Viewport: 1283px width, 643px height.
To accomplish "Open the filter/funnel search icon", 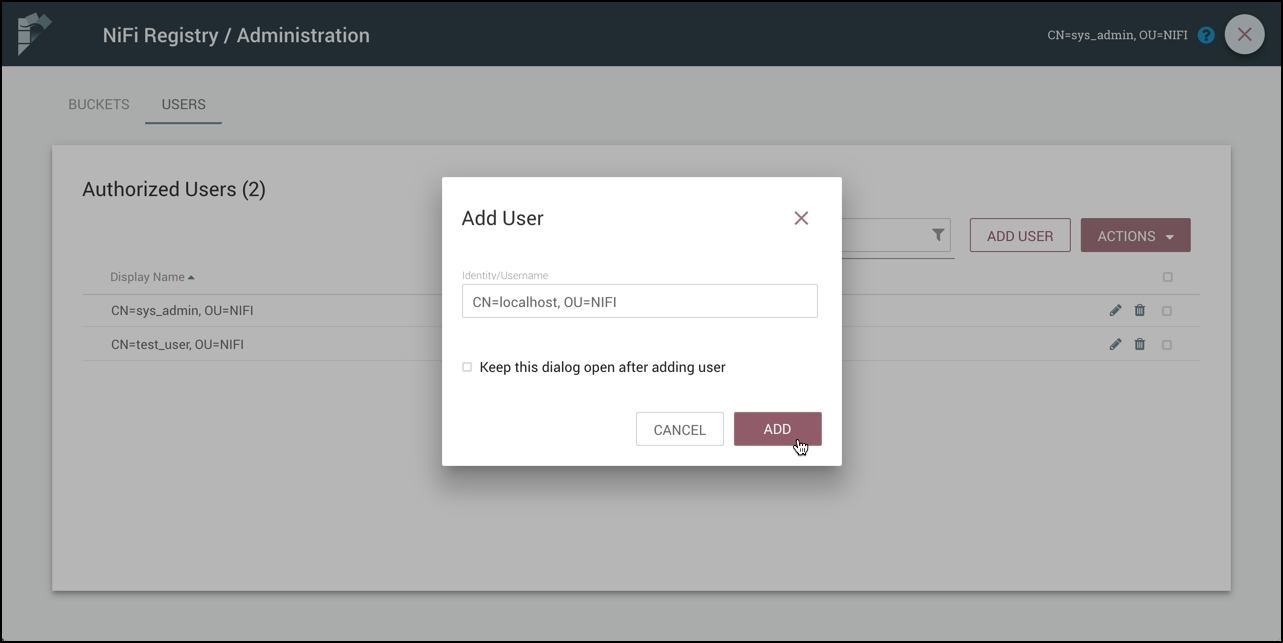I will 937,235.
